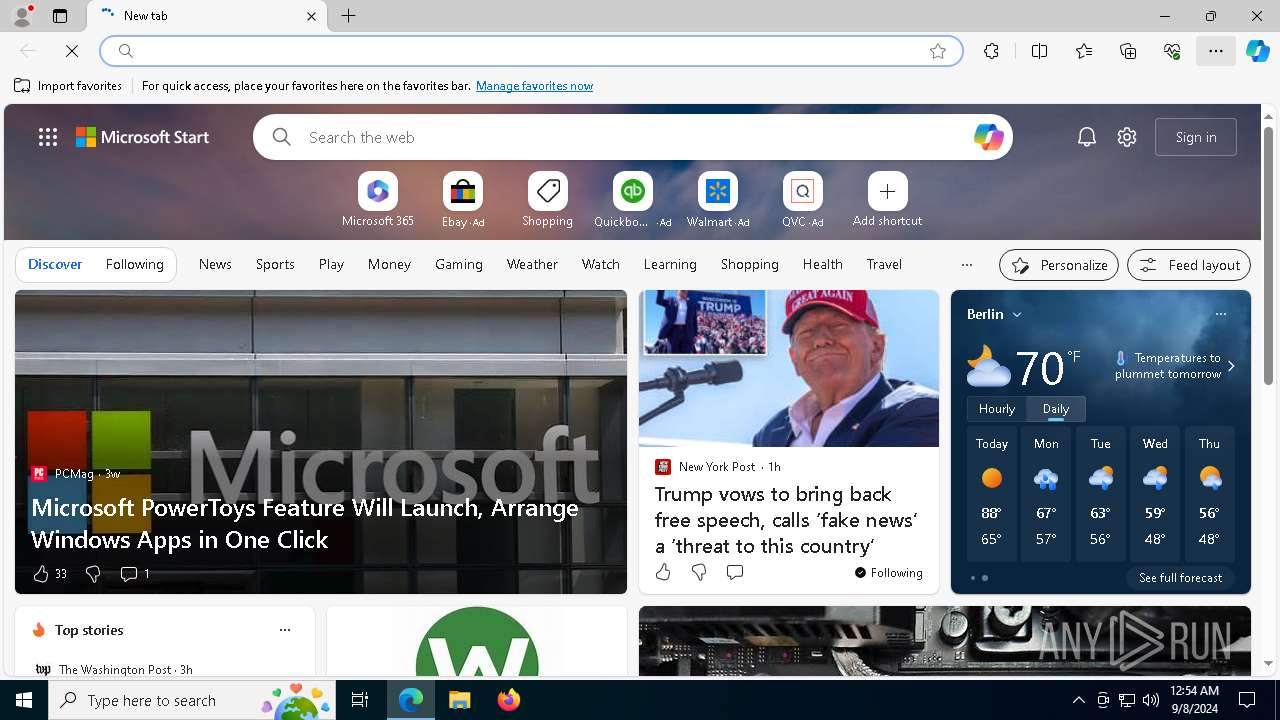Expand the Berlin location dropdown
The image size is (1280, 720).
(1017, 314)
